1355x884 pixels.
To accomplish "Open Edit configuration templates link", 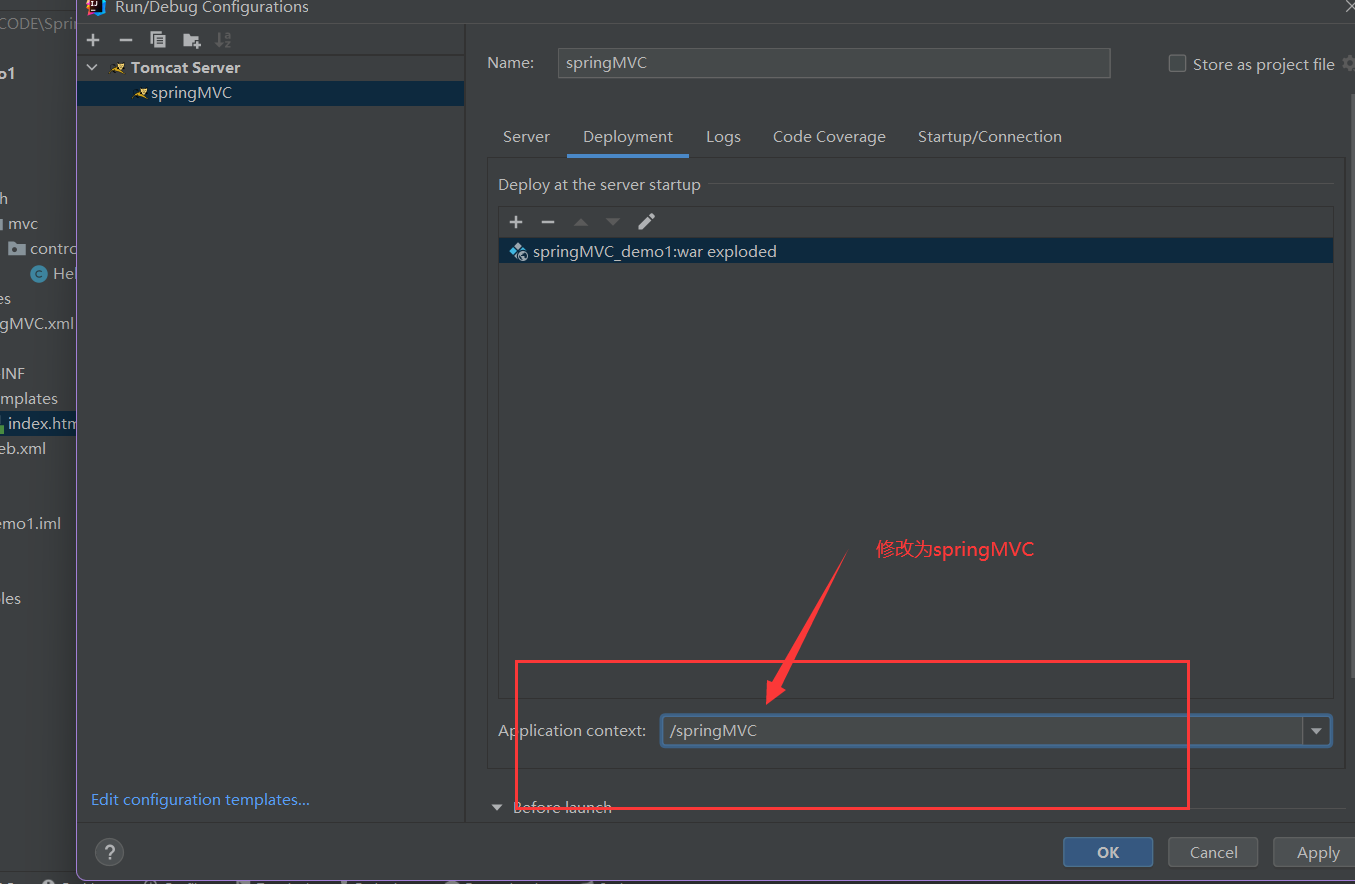I will (x=200, y=800).
